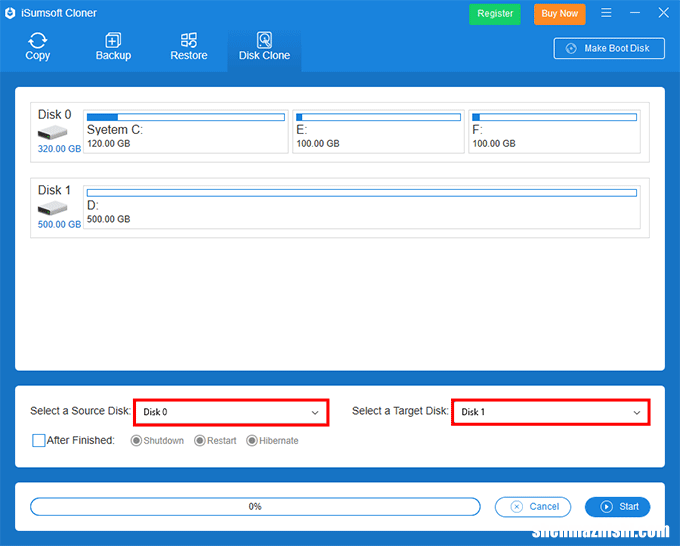This screenshot has width=680, height=546.
Task: Click the Start button
Action: pyautogui.click(x=617, y=507)
